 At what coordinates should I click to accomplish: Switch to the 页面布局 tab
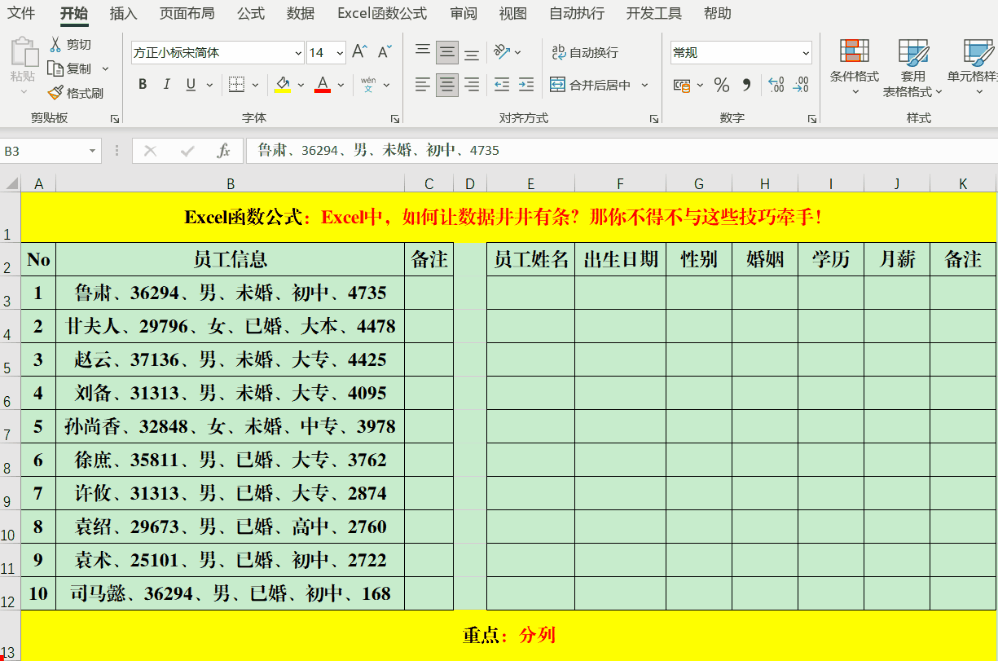click(x=186, y=13)
